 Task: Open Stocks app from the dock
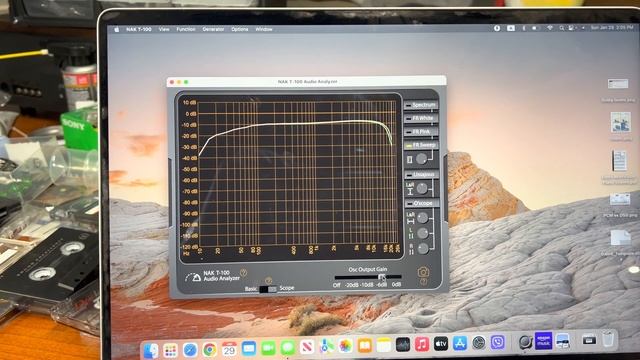(x=403, y=345)
